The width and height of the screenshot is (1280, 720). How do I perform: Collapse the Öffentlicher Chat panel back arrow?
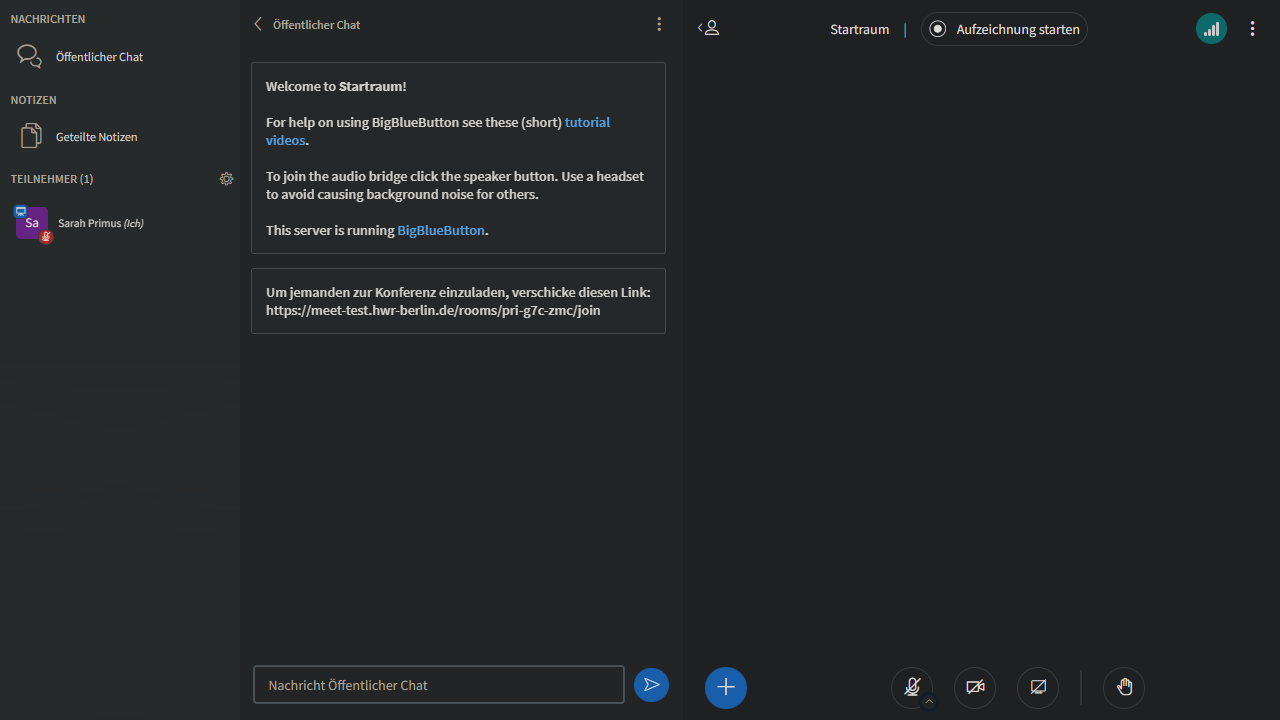coord(259,25)
